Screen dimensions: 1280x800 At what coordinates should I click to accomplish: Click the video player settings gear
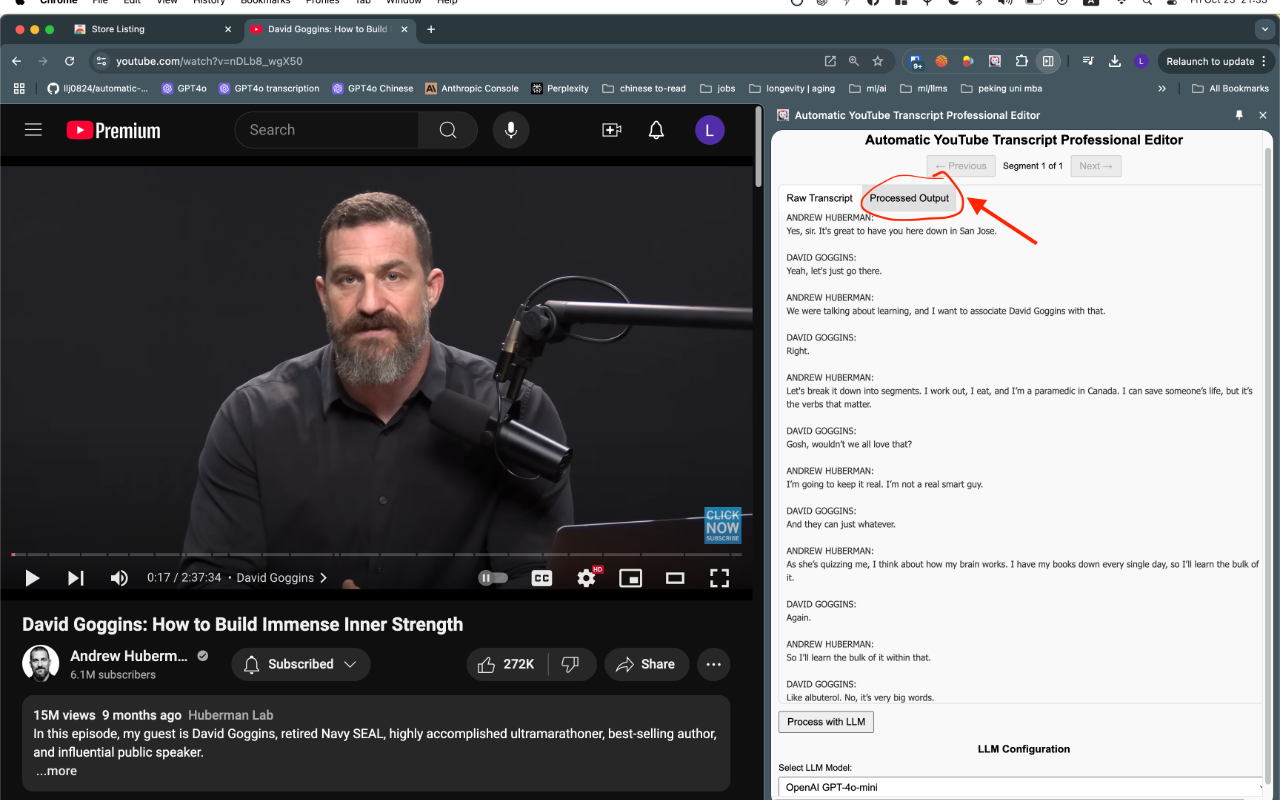(587, 578)
